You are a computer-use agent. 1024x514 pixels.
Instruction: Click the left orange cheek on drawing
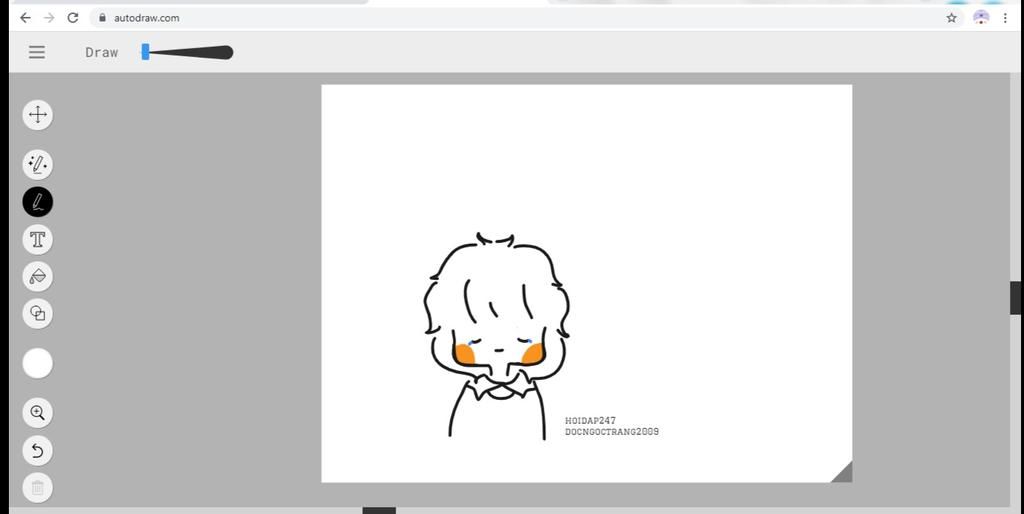pyautogui.click(x=464, y=354)
